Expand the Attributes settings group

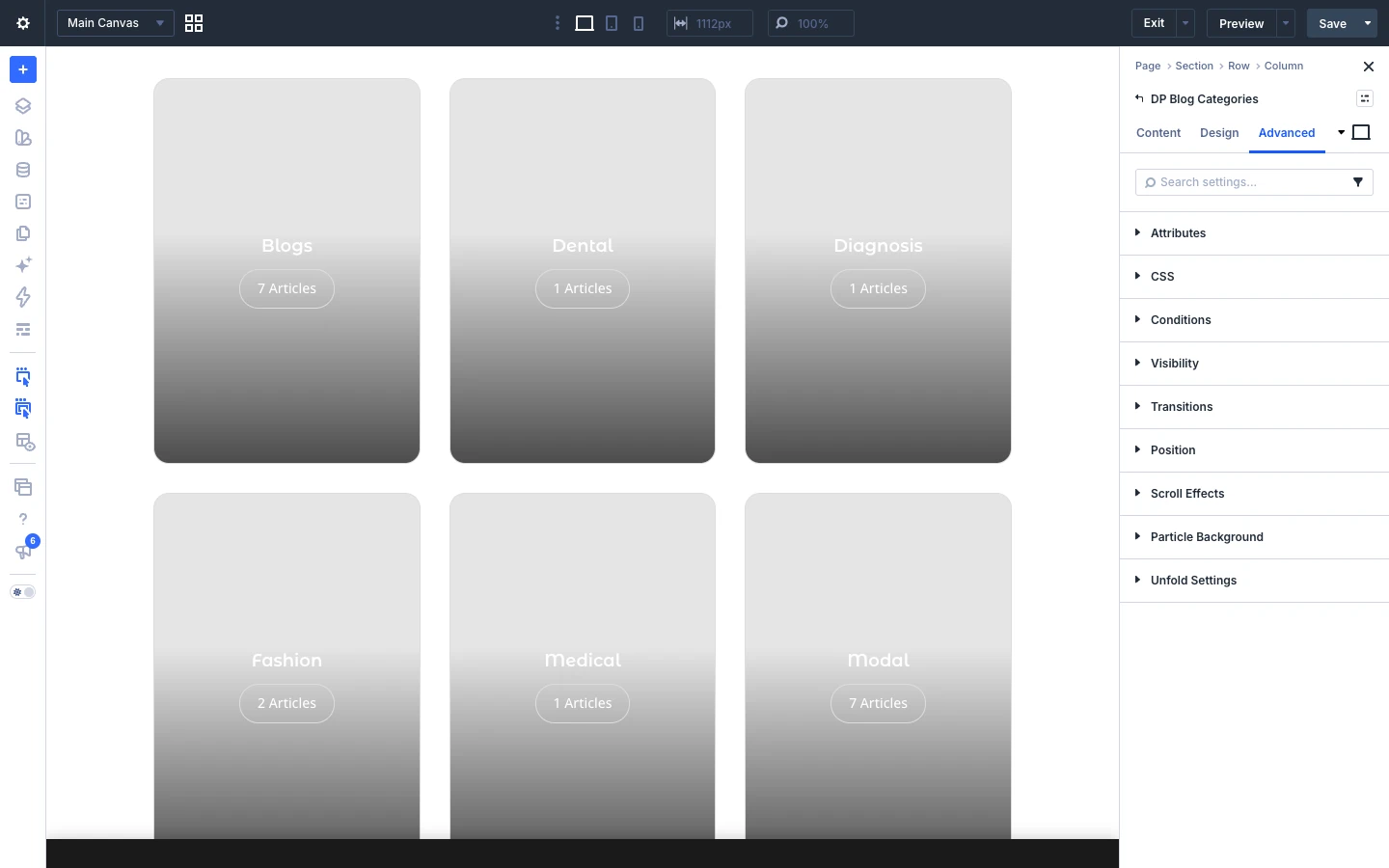click(x=1254, y=233)
